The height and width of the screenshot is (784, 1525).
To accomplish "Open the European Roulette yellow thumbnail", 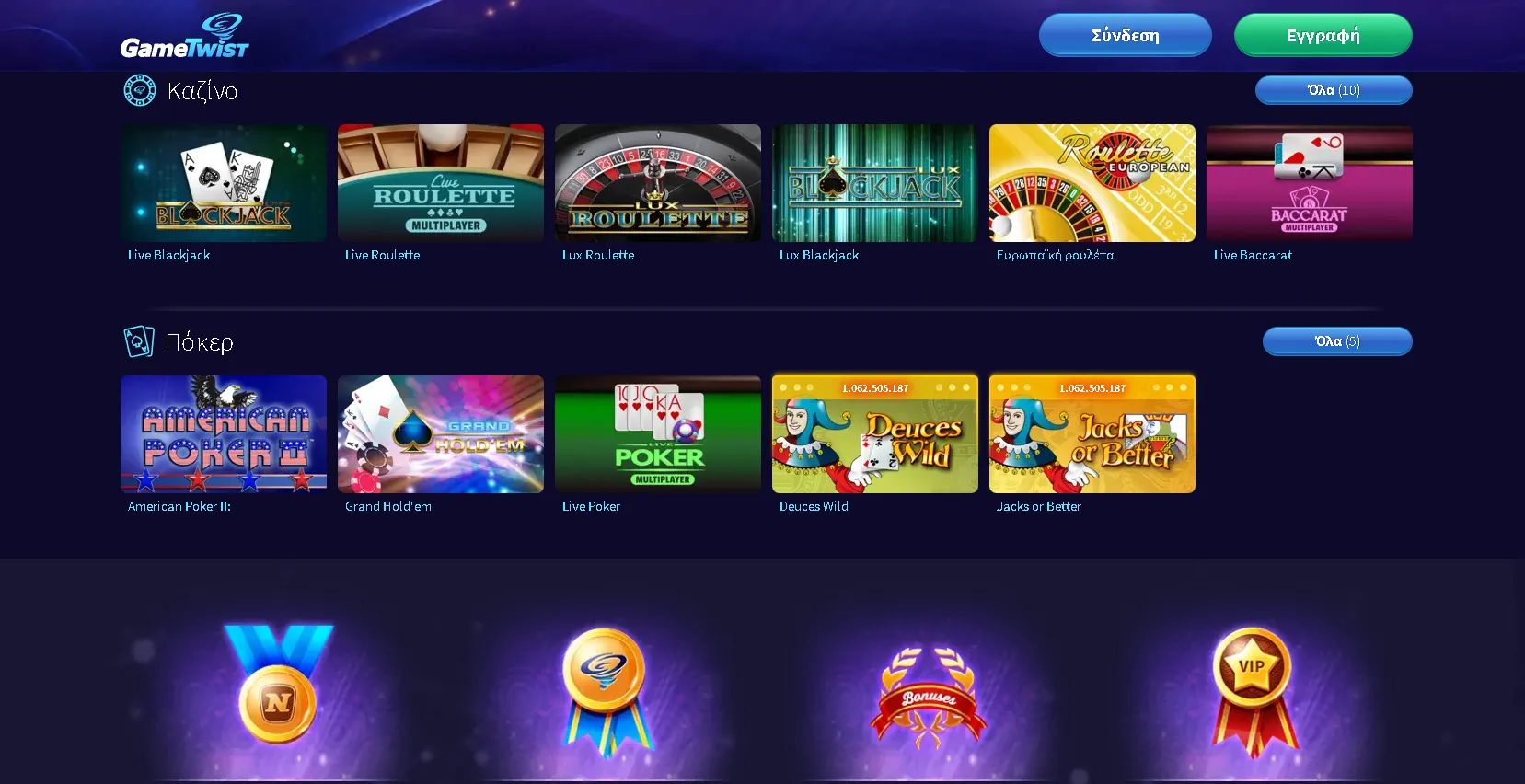I will [1092, 183].
